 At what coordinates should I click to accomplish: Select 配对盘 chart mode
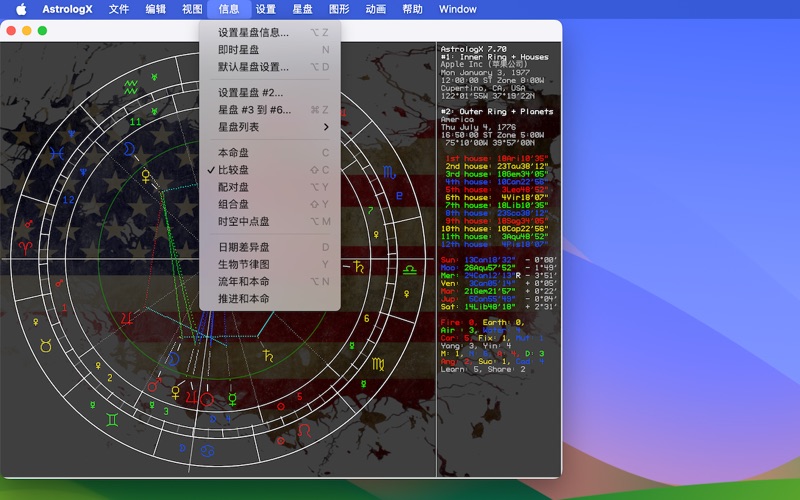click(x=270, y=187)
